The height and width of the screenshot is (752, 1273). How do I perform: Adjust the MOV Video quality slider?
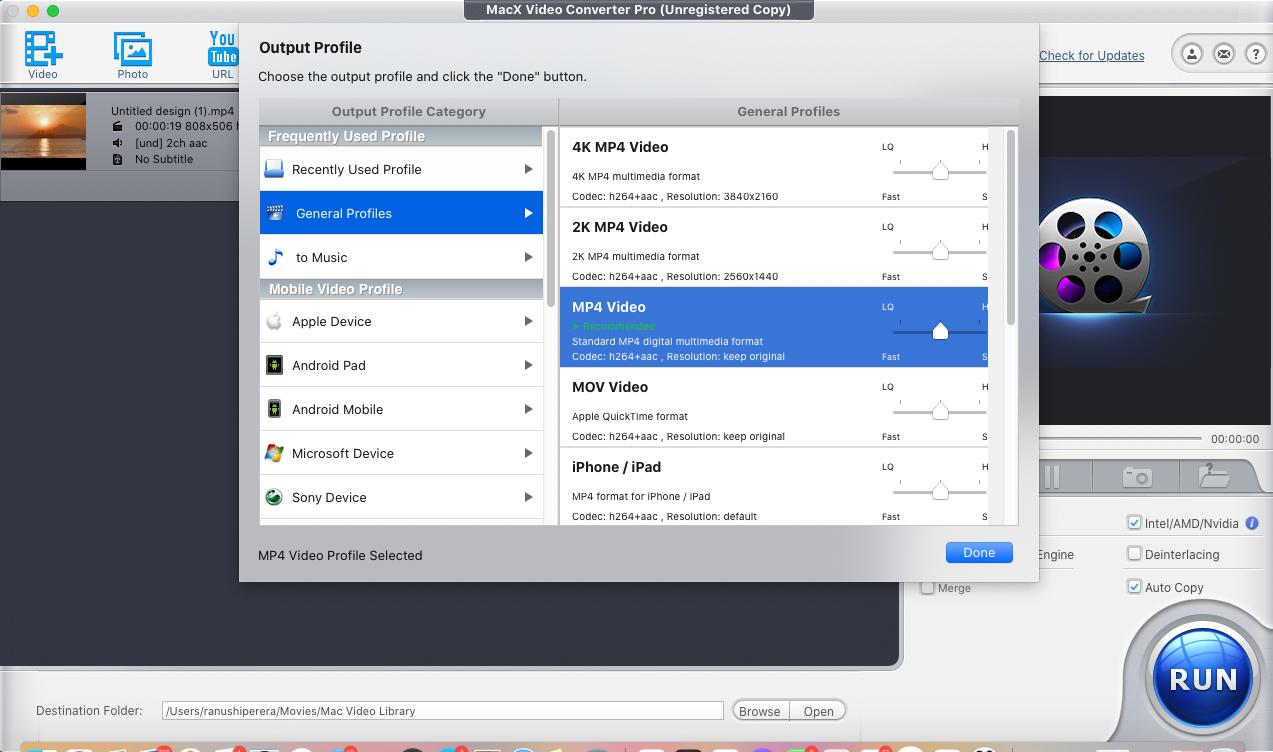pos(940,411)
